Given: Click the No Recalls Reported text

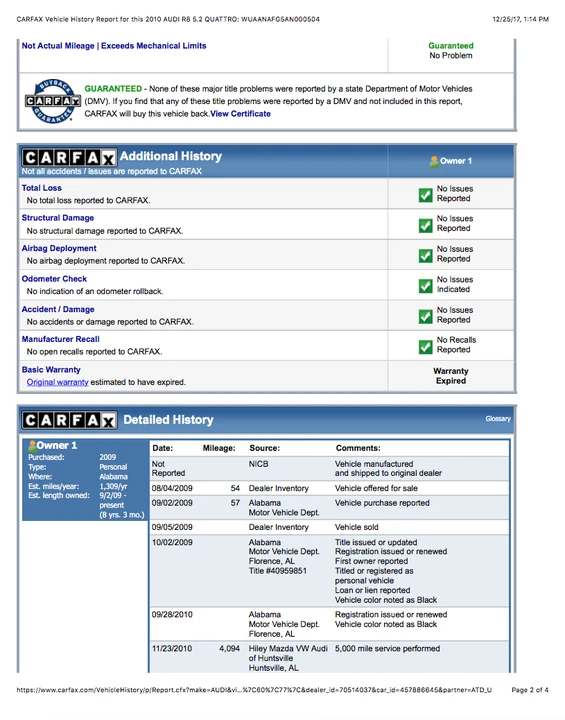Looking at the screenshot, I should pyautogui.click(x=456, y=345).
